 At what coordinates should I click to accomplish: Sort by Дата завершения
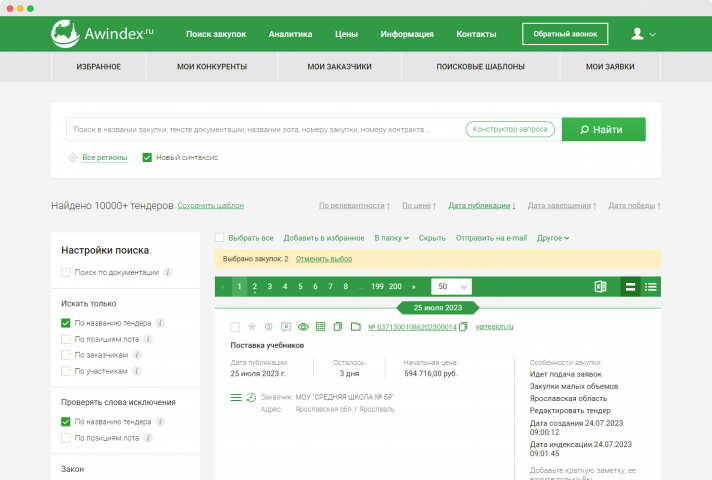[x=562, y=206]
